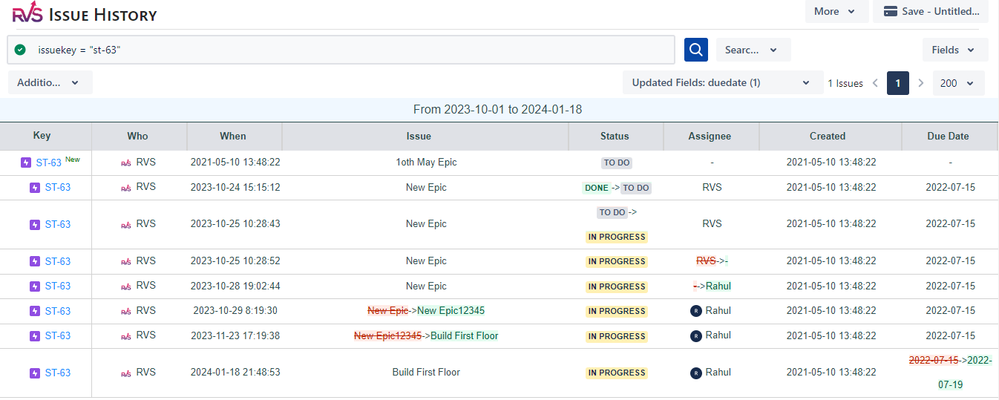The image size is (999, 400).
Task: Click '1oth May Epic' issue text
Action: [x=426, y=162]
